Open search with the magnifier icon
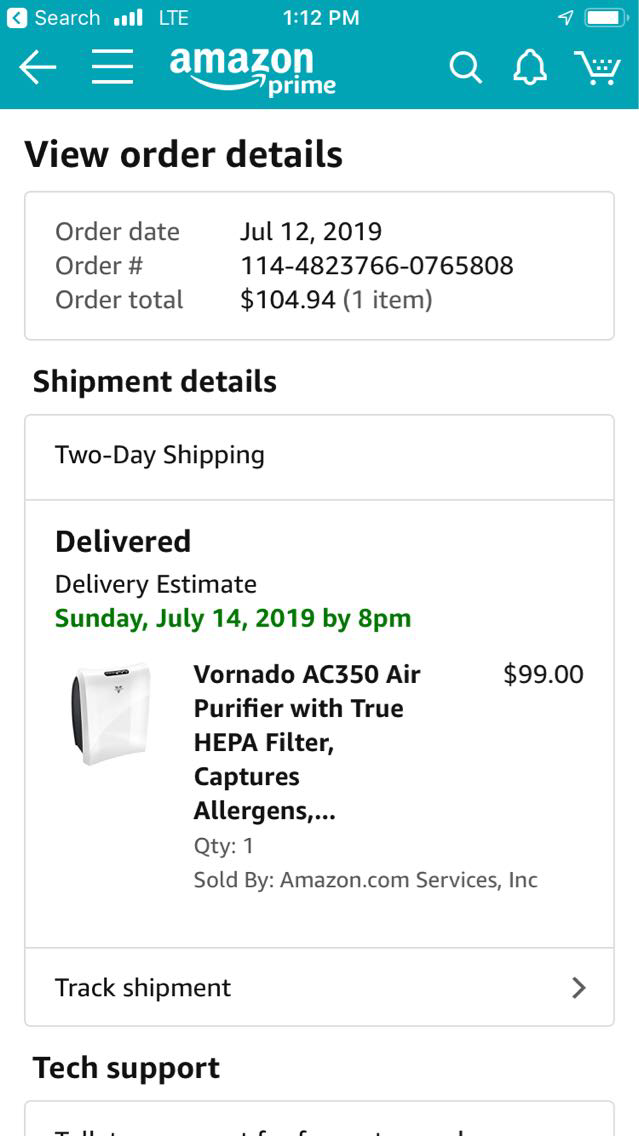Viewport: 639px width, 1136px height. pos(465,68)
